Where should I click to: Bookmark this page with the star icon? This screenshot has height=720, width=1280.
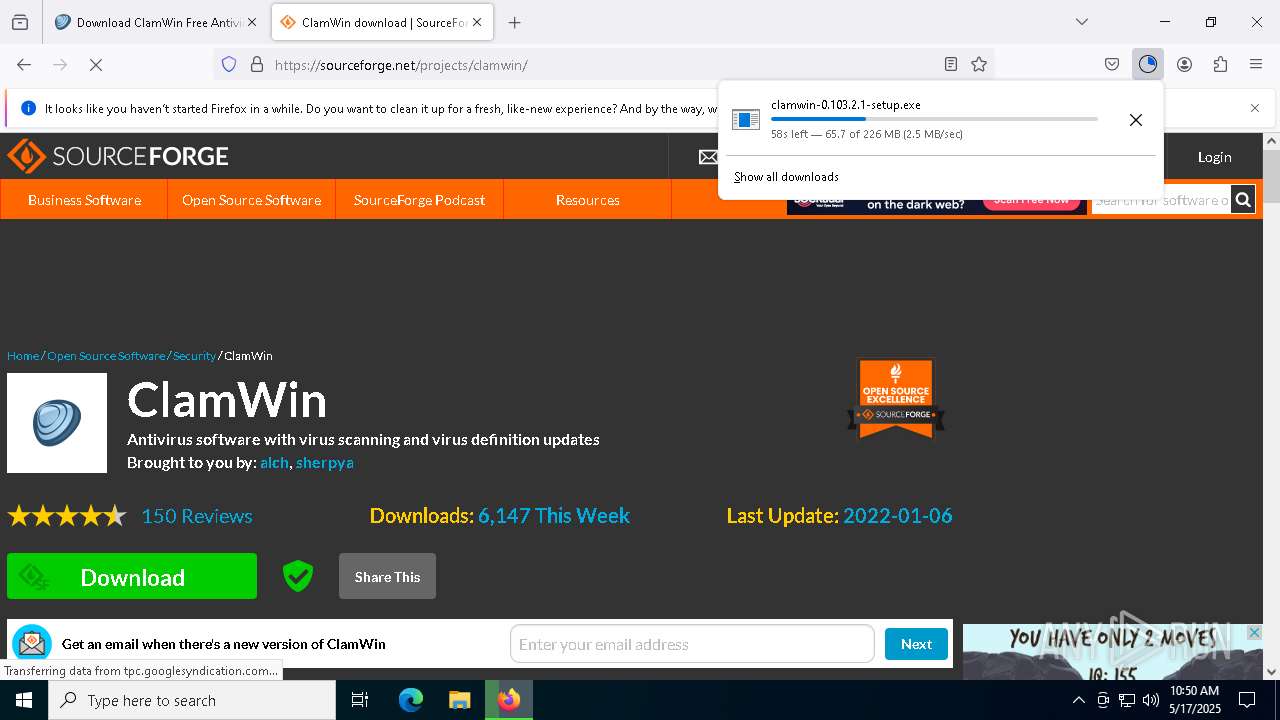[x=979, y=64]
